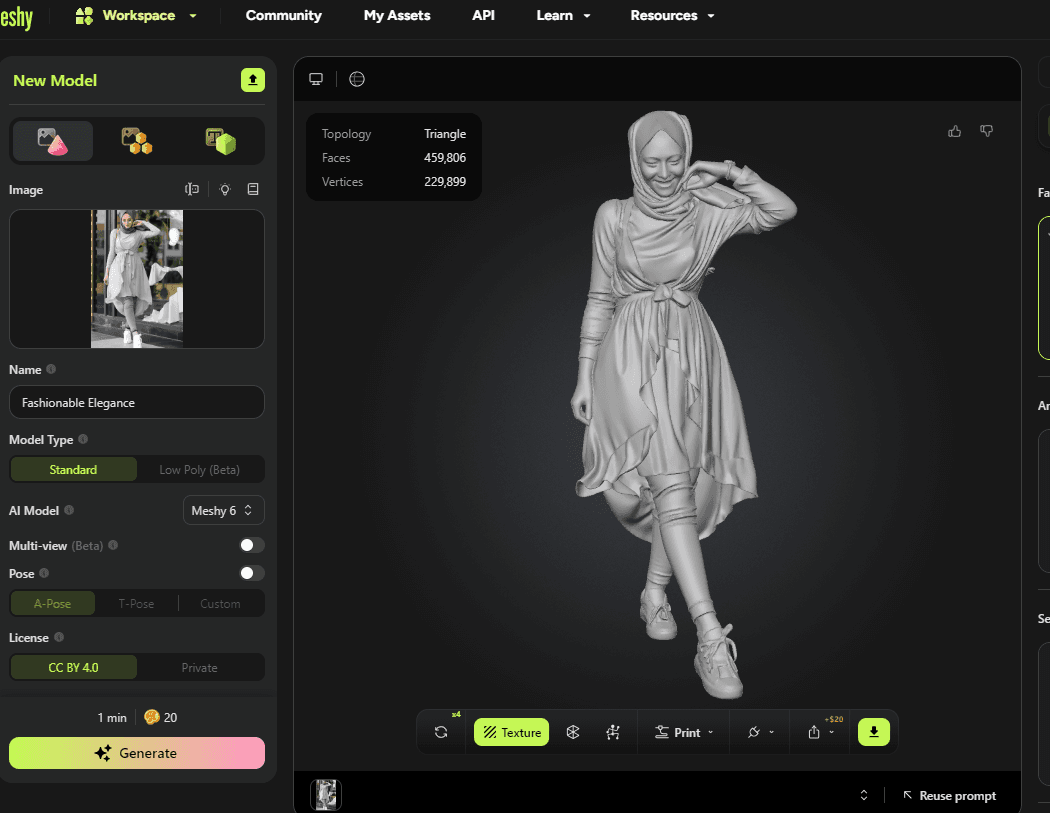Click the Meshy logo
Screen dimensions: 1050x813
click(x=16, y=17)
